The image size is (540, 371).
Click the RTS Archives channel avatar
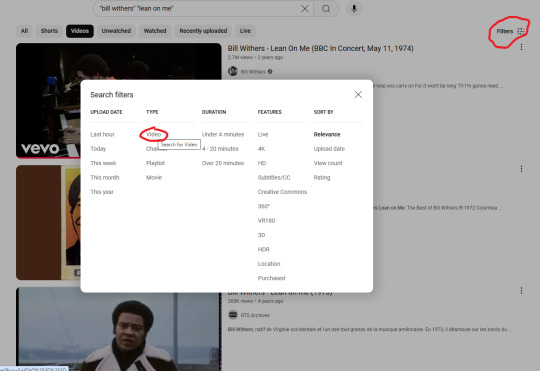[233, 315]
